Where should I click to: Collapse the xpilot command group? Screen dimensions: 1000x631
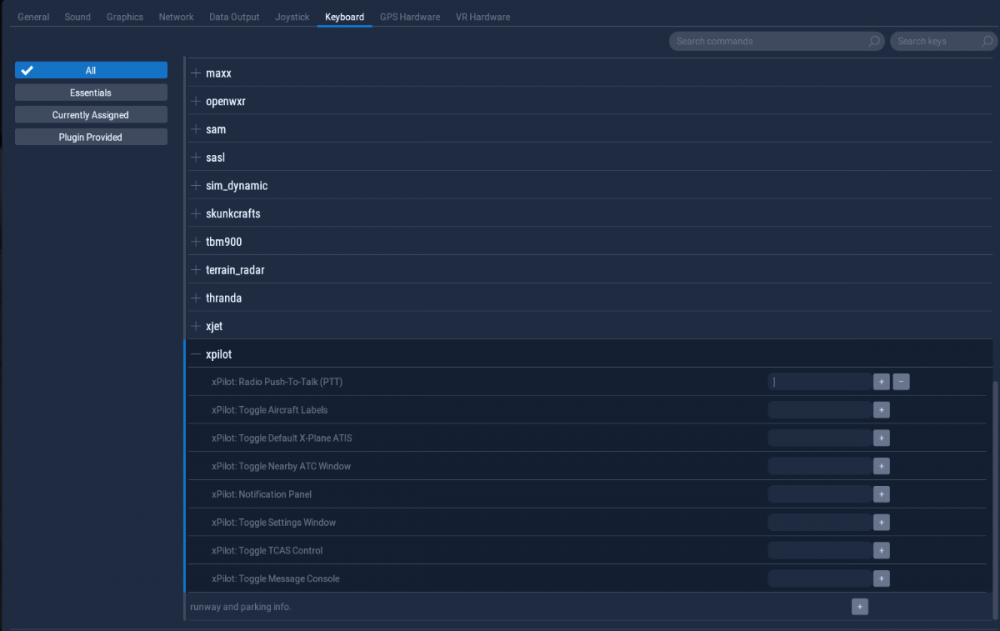pyautogui.click(x=196, y=354)
